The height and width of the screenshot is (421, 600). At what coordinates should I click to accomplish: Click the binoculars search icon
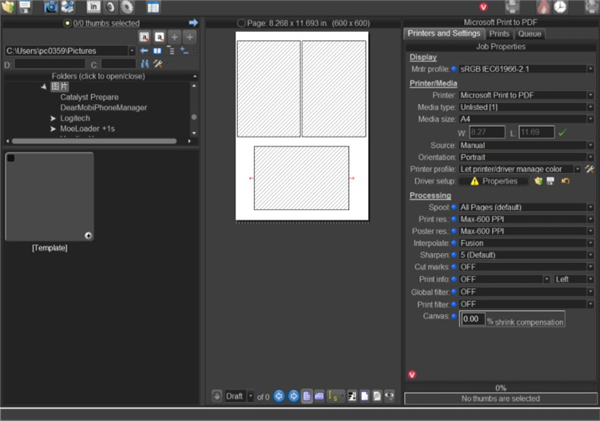(144, 64)
